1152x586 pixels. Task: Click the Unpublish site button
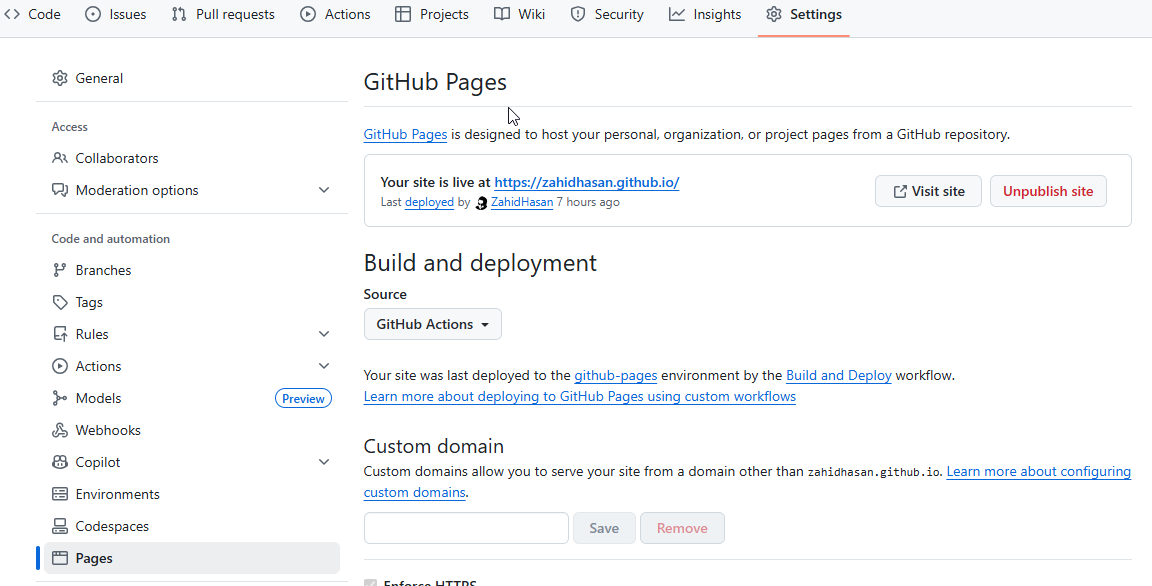pos(1048,190)
